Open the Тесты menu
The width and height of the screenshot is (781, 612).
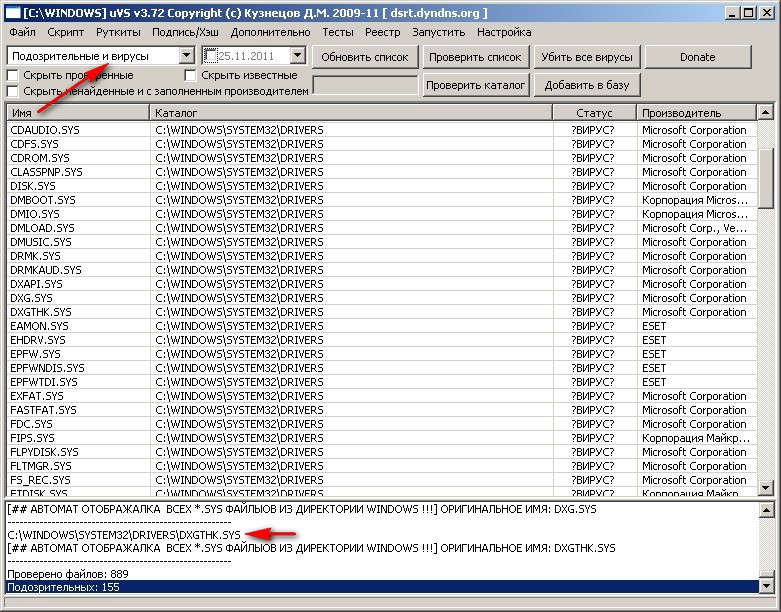click(338, 32)
